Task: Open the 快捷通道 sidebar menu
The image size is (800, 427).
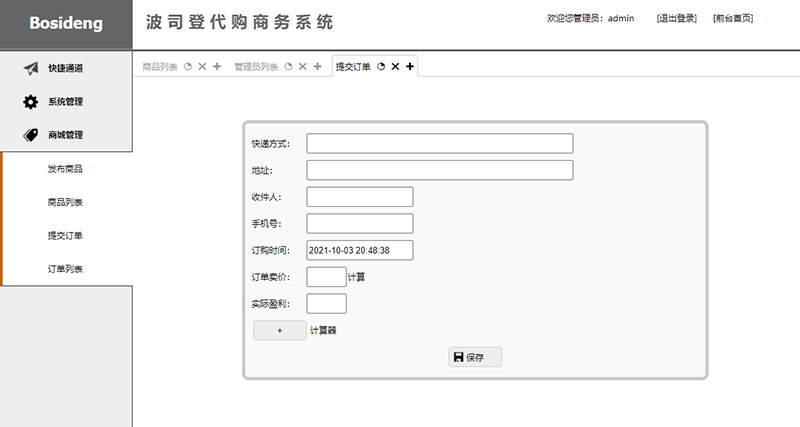Action: 66,68
